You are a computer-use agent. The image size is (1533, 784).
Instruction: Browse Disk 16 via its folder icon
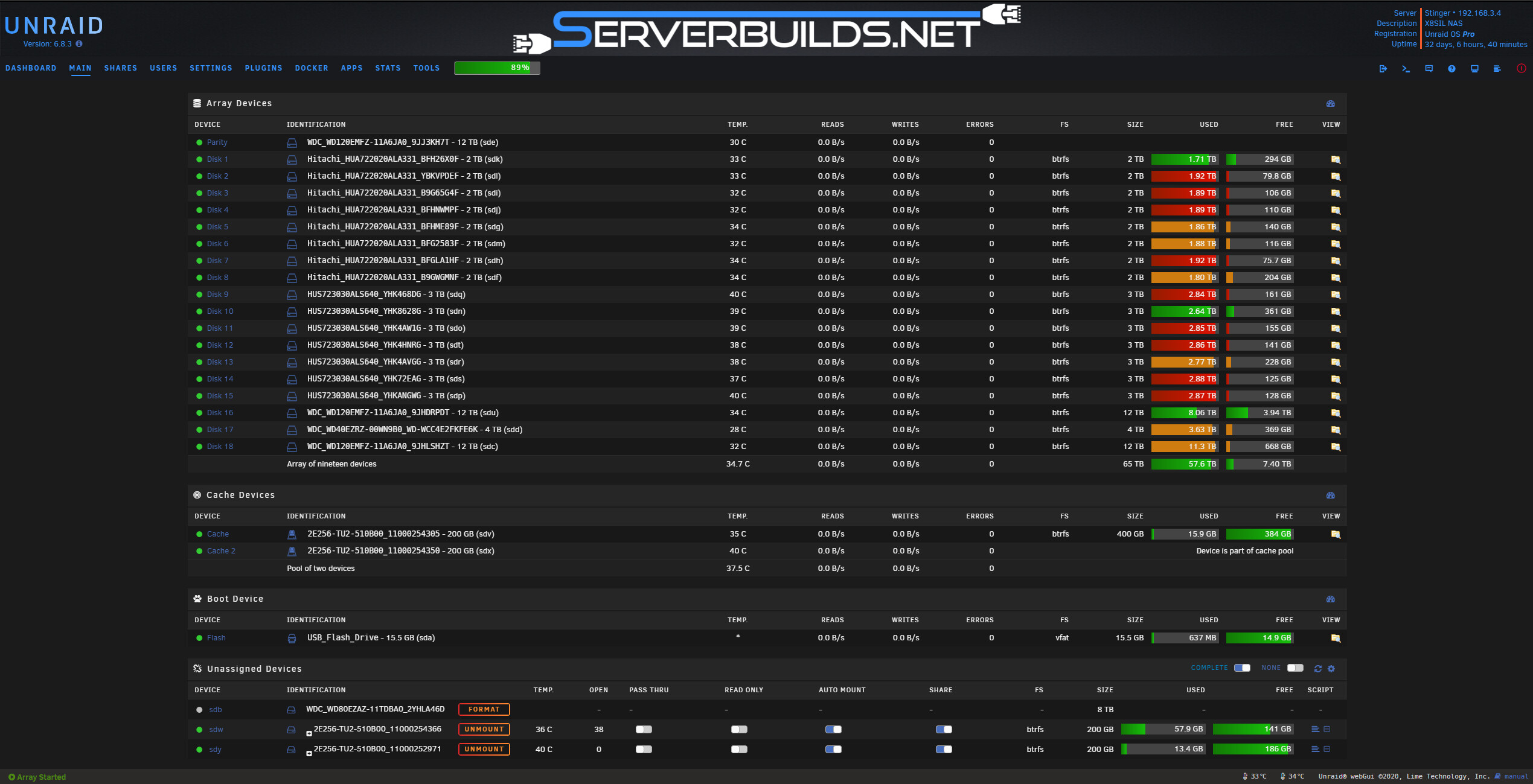[1336, 413]
